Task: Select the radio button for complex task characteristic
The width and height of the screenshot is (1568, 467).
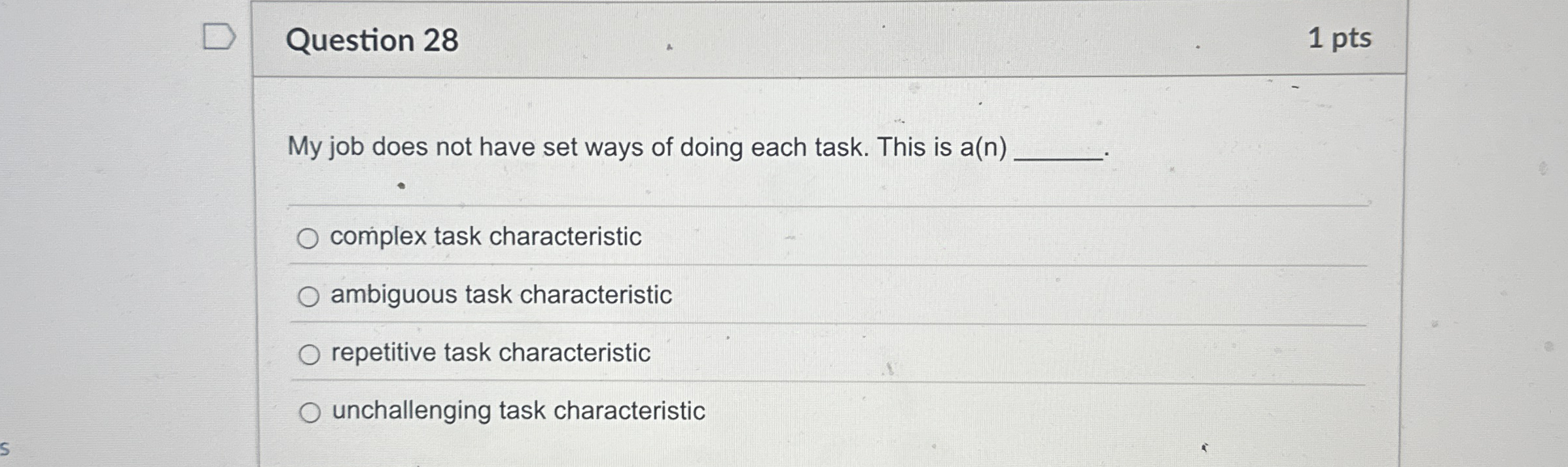Action: [x=309, y=239]
